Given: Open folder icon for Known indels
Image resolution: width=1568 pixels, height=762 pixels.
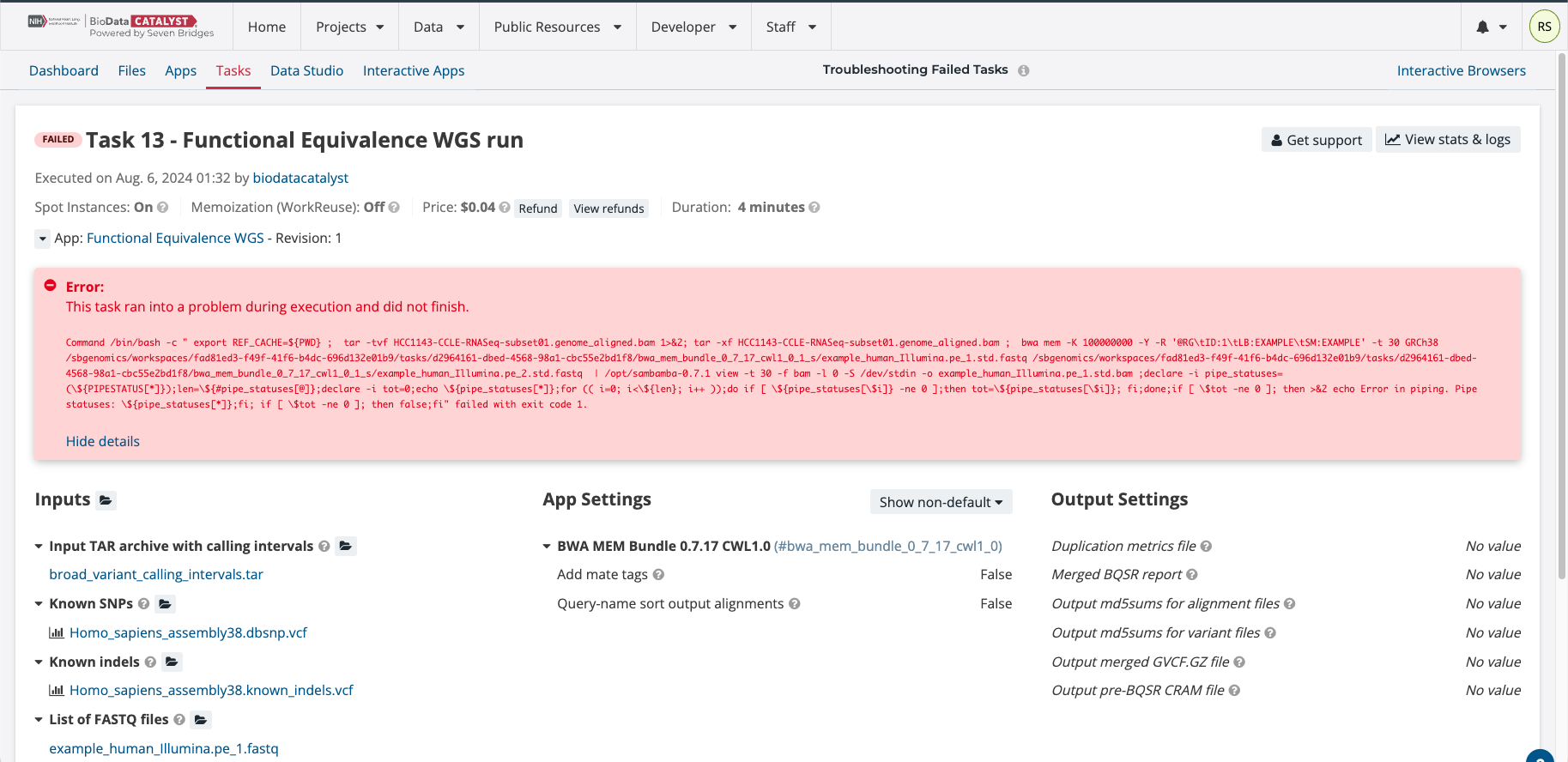Looking at the screenshot, I should pyautogui.click(x=172, y=662).
